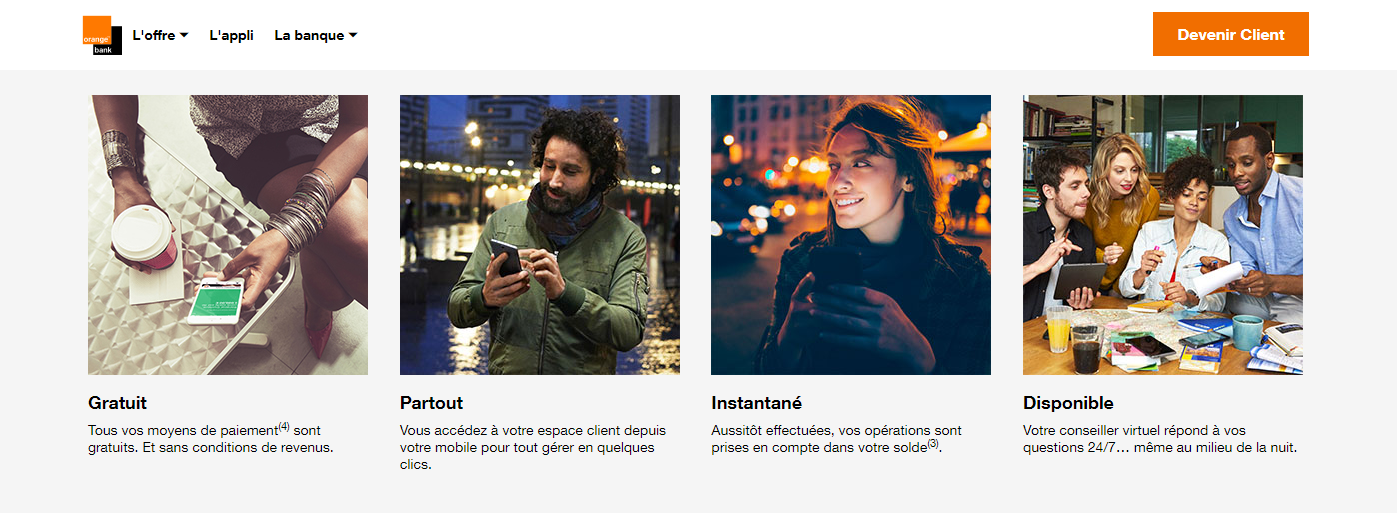Select the group around table photo
The image size is (1397, 513).
1163,235
